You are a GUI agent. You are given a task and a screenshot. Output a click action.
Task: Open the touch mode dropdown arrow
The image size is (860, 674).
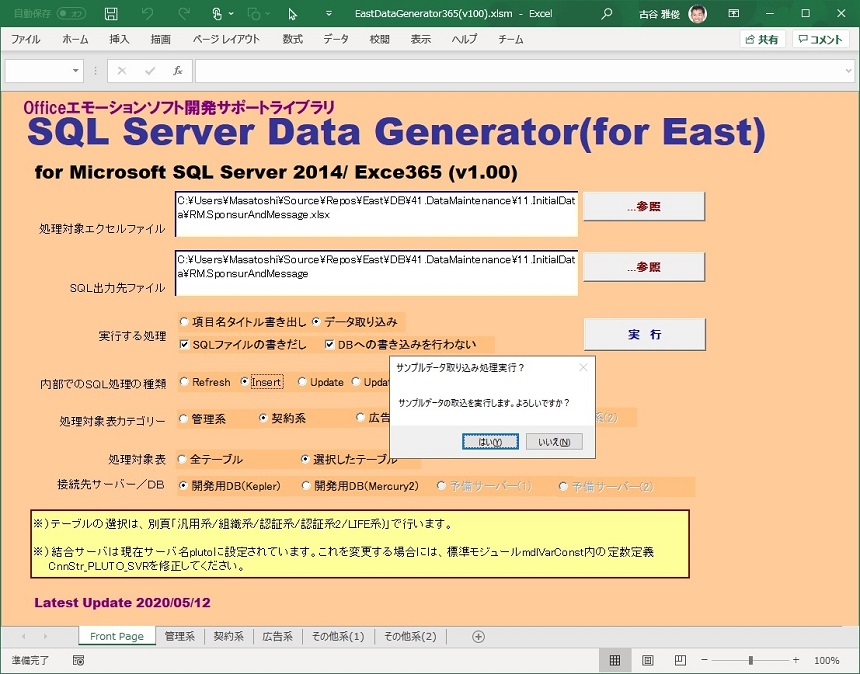click(x=231, y=14)
